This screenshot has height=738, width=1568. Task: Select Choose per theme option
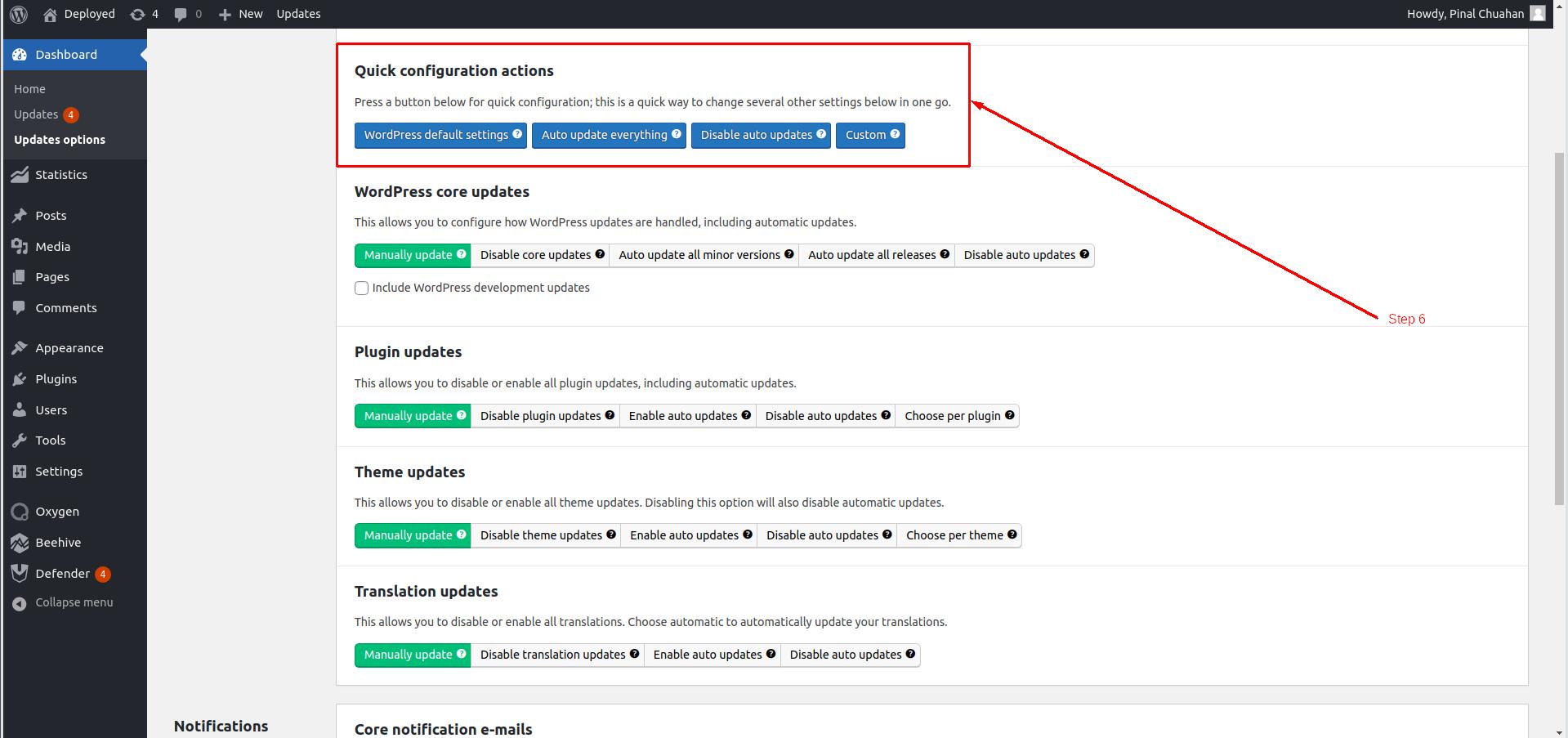pos(959,535)
